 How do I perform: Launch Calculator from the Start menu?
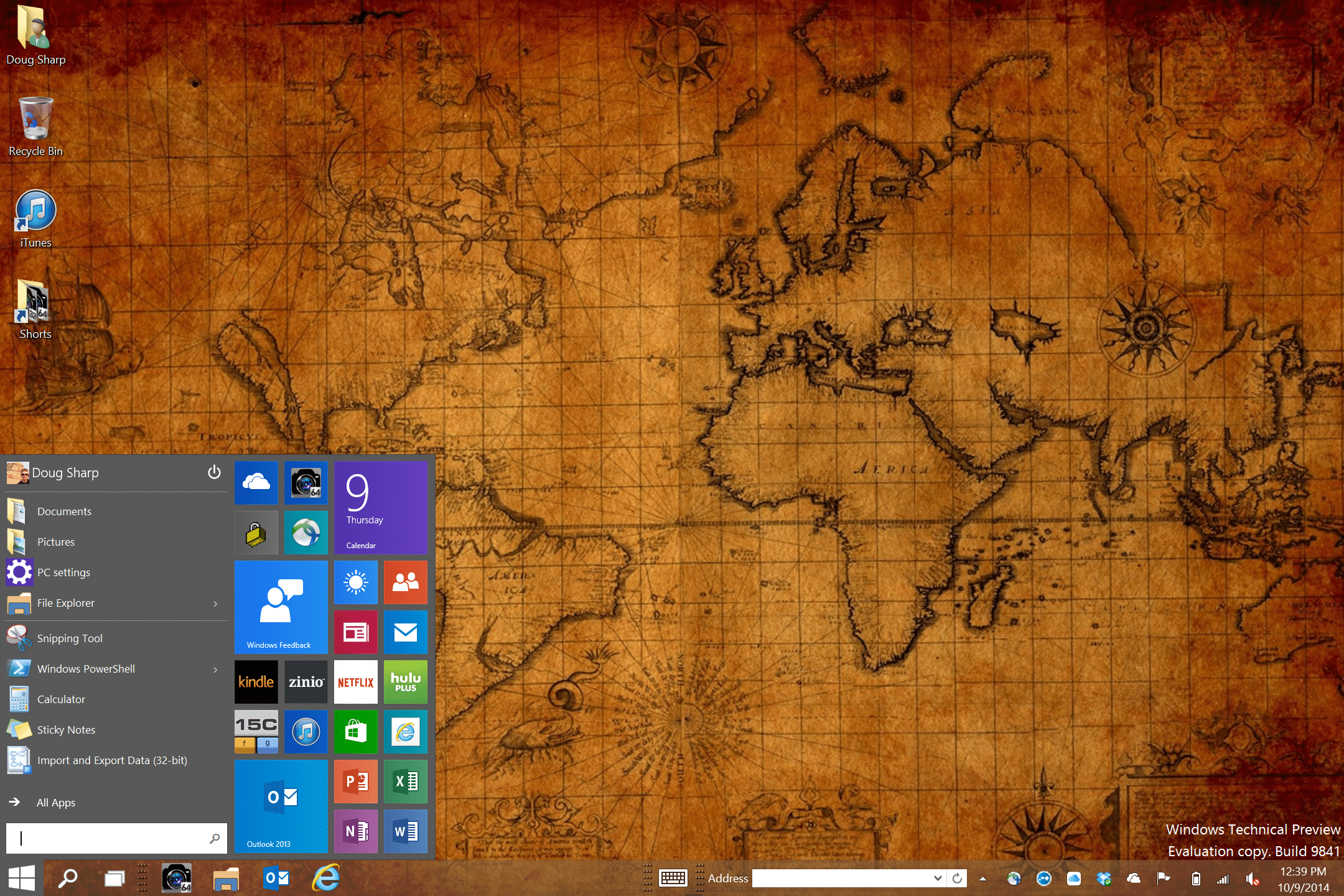pyautogui.click(x=116, y=699)
